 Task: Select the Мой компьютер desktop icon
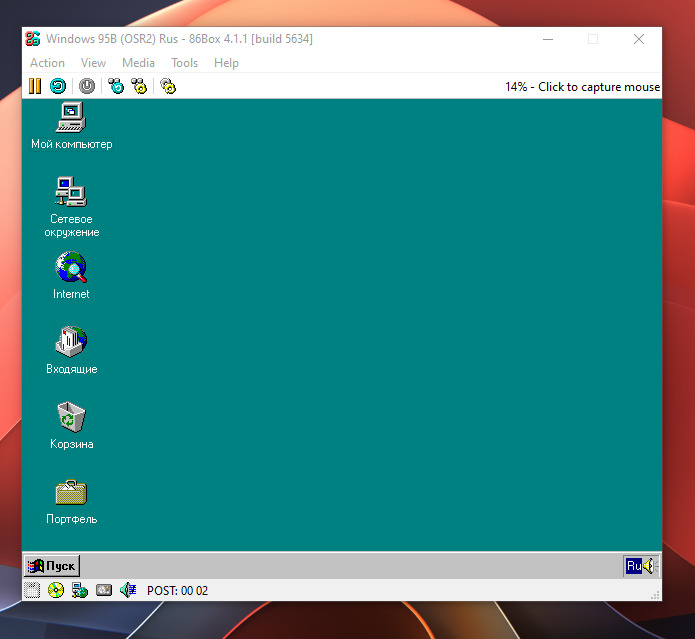click(x=71, y=118)
